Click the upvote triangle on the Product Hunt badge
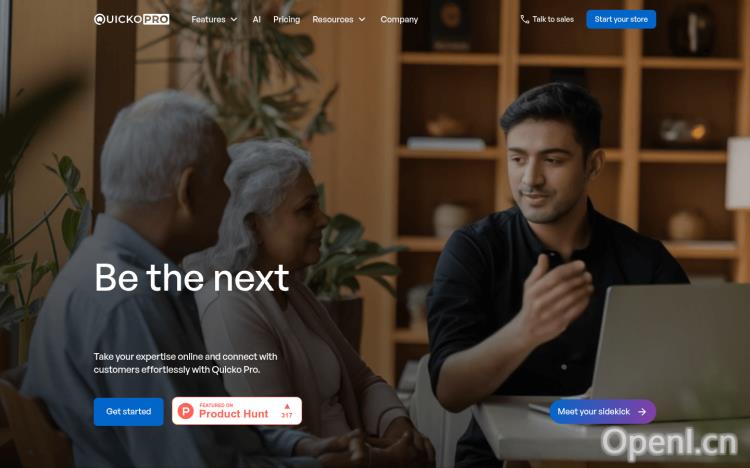 tap(287, 406)
